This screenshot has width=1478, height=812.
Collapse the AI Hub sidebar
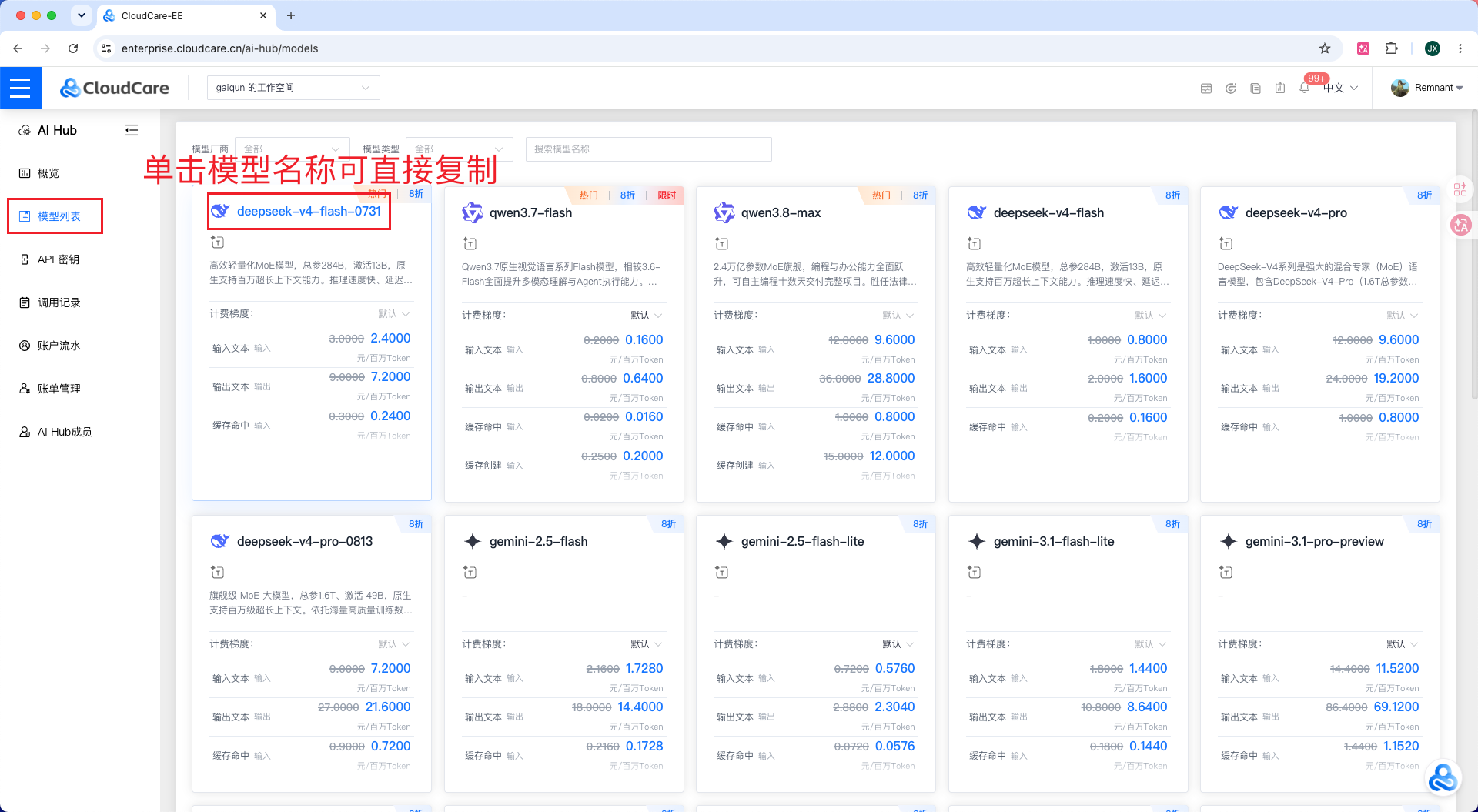pos(132,130)
